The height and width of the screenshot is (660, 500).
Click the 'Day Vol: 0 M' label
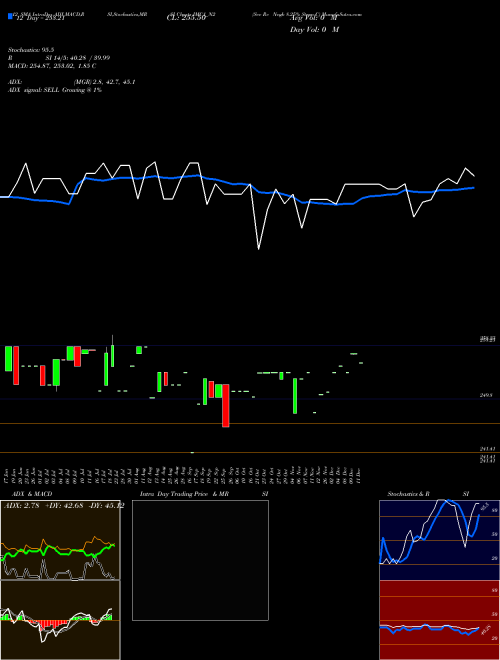[x=314, y=30]
